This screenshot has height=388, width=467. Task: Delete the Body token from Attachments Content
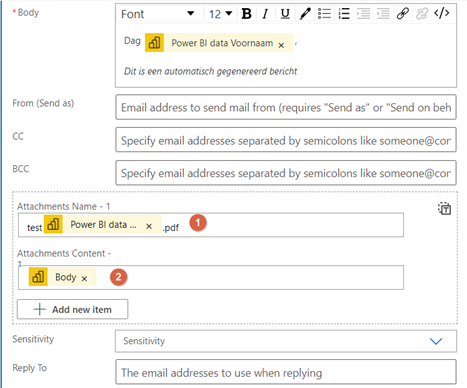84,278
